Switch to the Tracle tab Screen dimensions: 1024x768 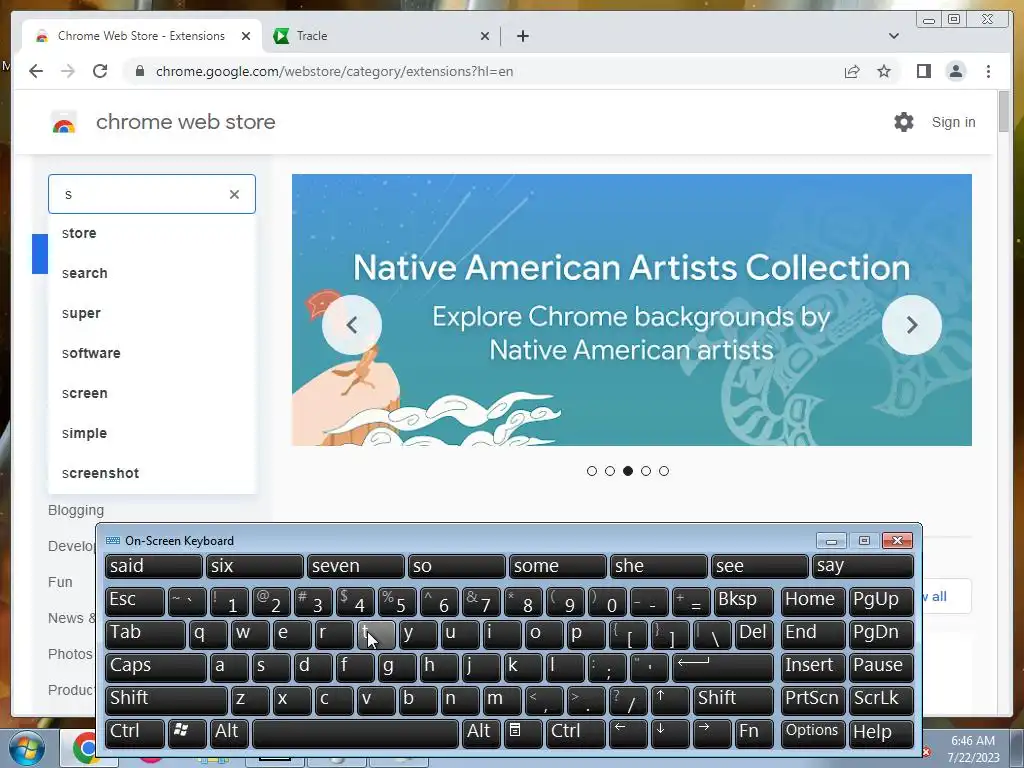tap(382, 36)
